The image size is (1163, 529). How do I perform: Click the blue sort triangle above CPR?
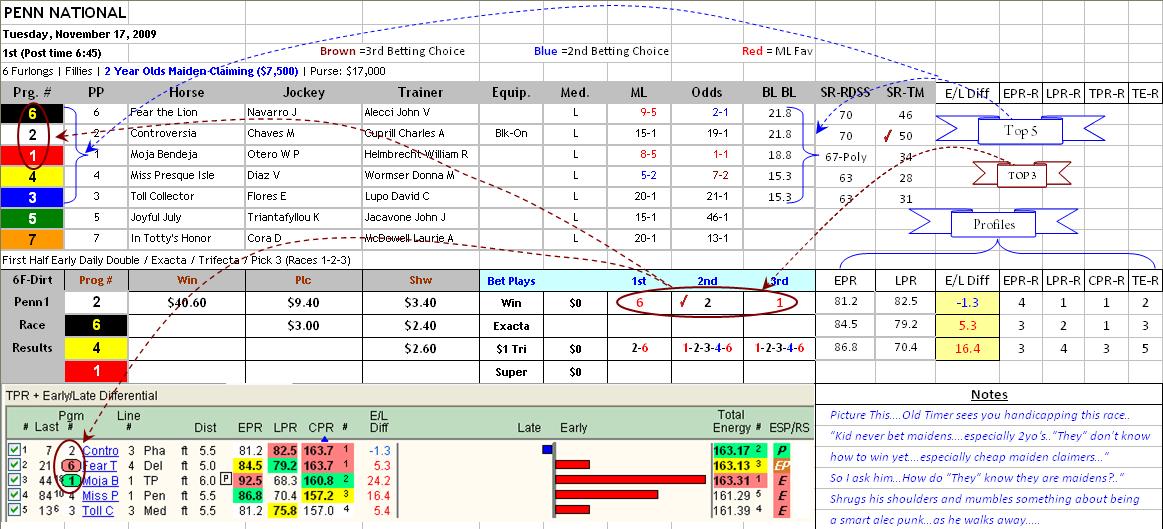[x=324, y=439]
